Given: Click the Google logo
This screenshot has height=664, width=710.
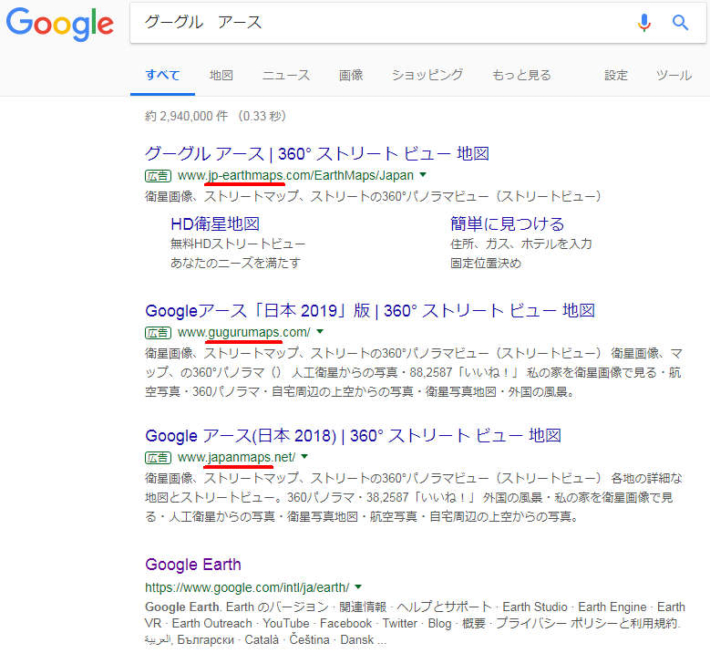Looking at the screenshot, I should [x=59, y=24].
